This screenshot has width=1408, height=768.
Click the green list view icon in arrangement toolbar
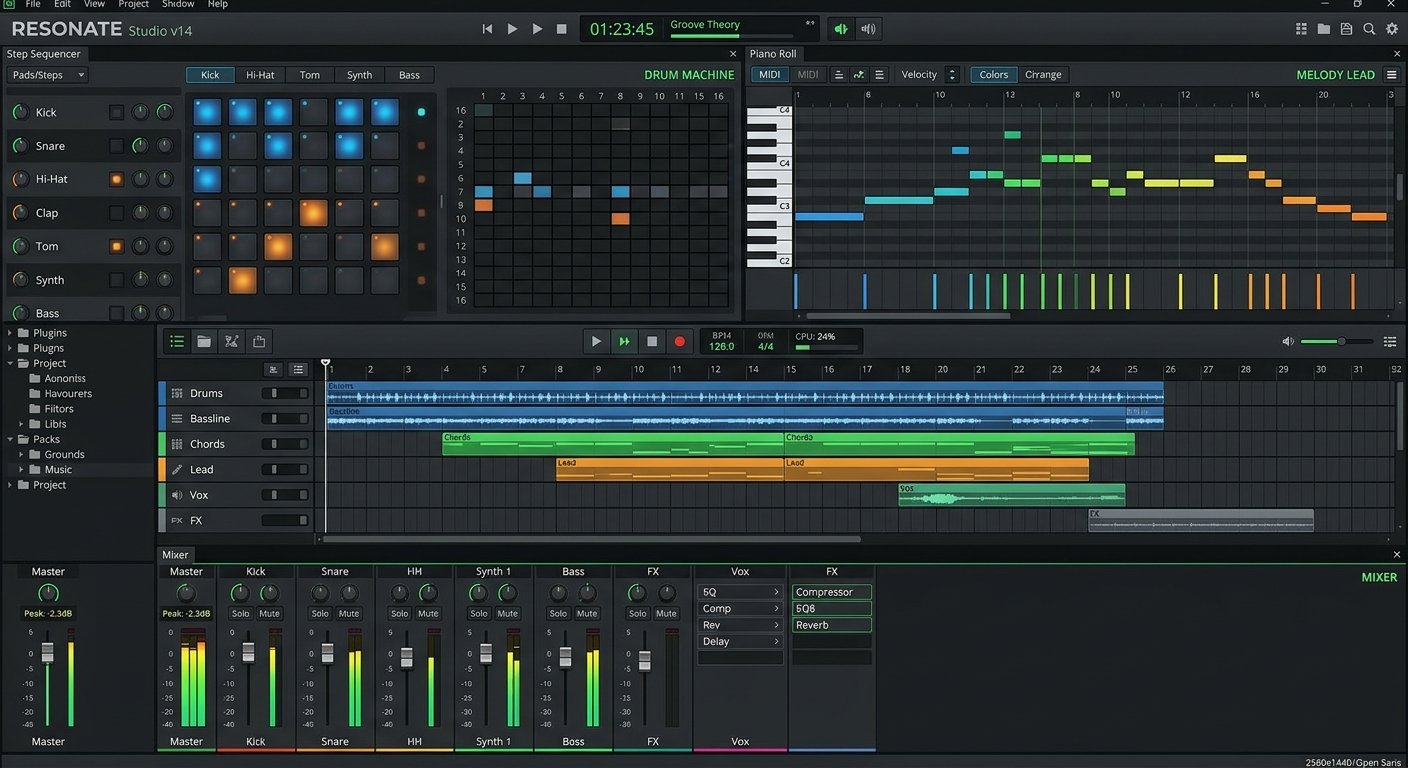click(x=177, y=342)
